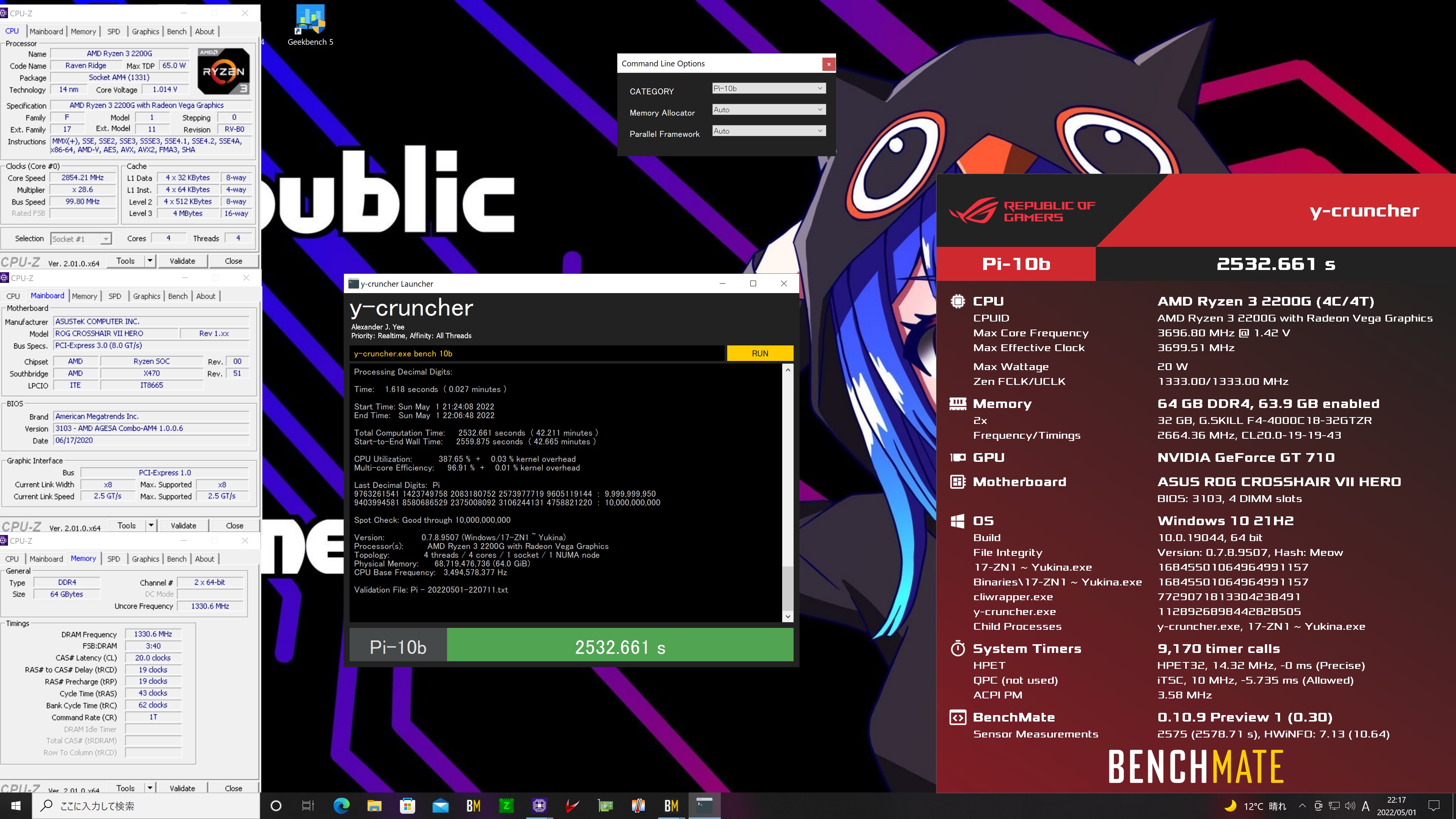The width and height of the screenshot is (1456, 819).
Task: Open the green graphics card taskbar icon
Action: (x=606, y=805)
